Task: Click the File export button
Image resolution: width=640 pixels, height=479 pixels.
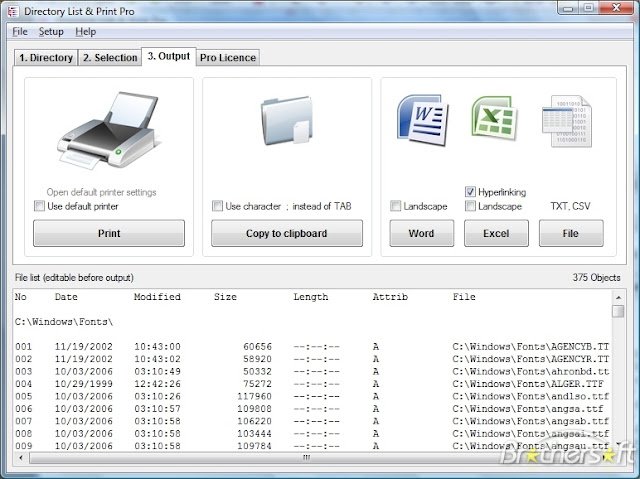Action: 571,233
